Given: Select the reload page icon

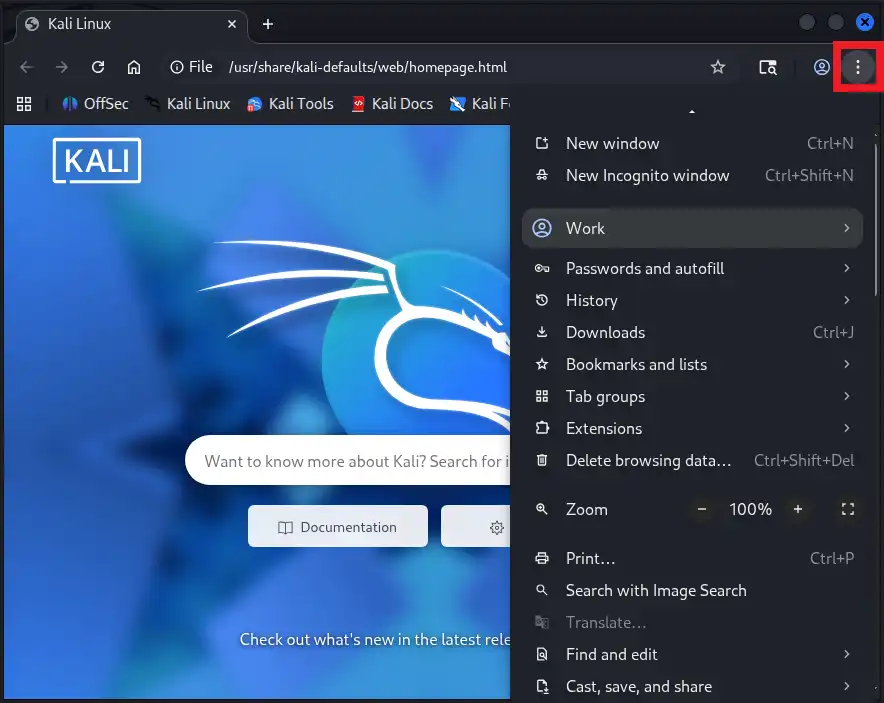Looking at the screenshot, I should (x=97, y=67).
